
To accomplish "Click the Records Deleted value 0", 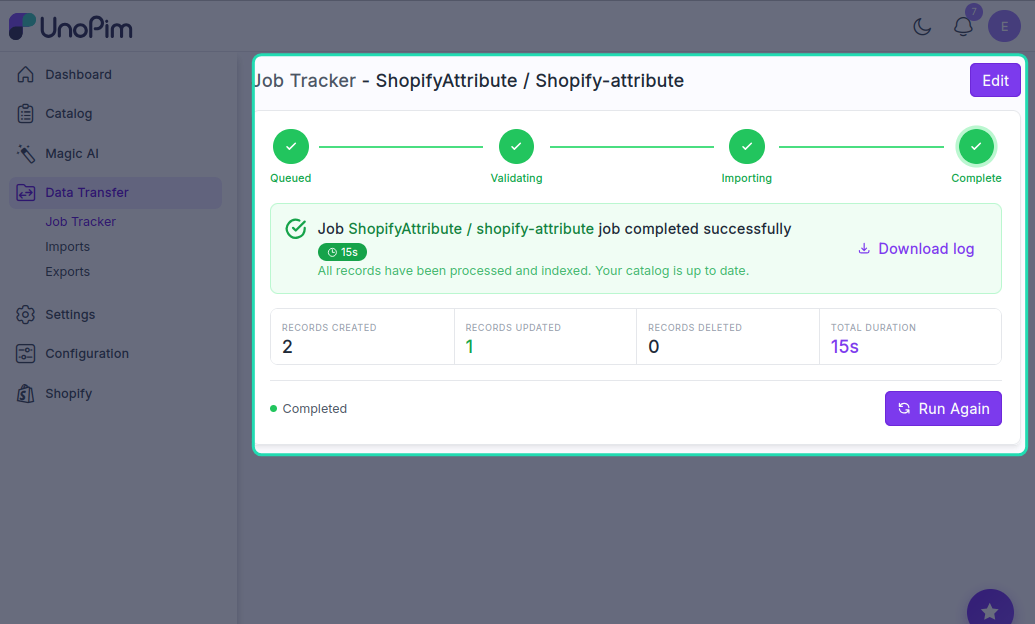I will point(653,347).
